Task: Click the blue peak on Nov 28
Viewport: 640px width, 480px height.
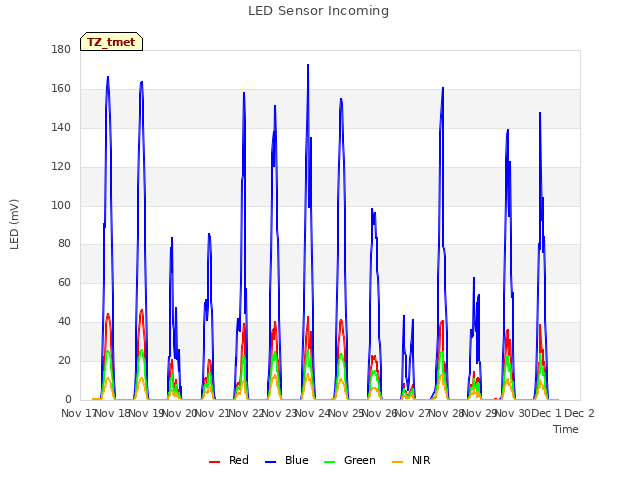Action: click(x=442, y=87)
